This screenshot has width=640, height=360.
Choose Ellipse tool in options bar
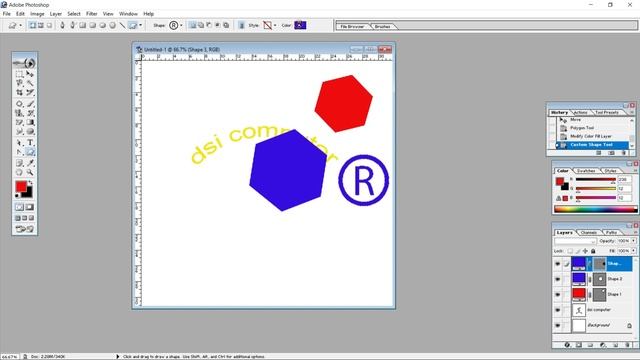coord(102,25)
